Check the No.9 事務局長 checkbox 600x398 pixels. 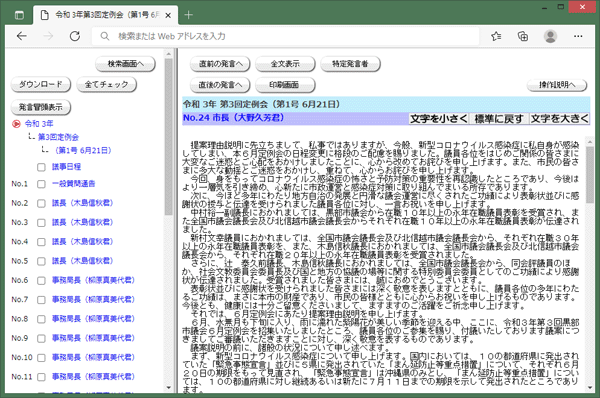click(x=41, y=338)
